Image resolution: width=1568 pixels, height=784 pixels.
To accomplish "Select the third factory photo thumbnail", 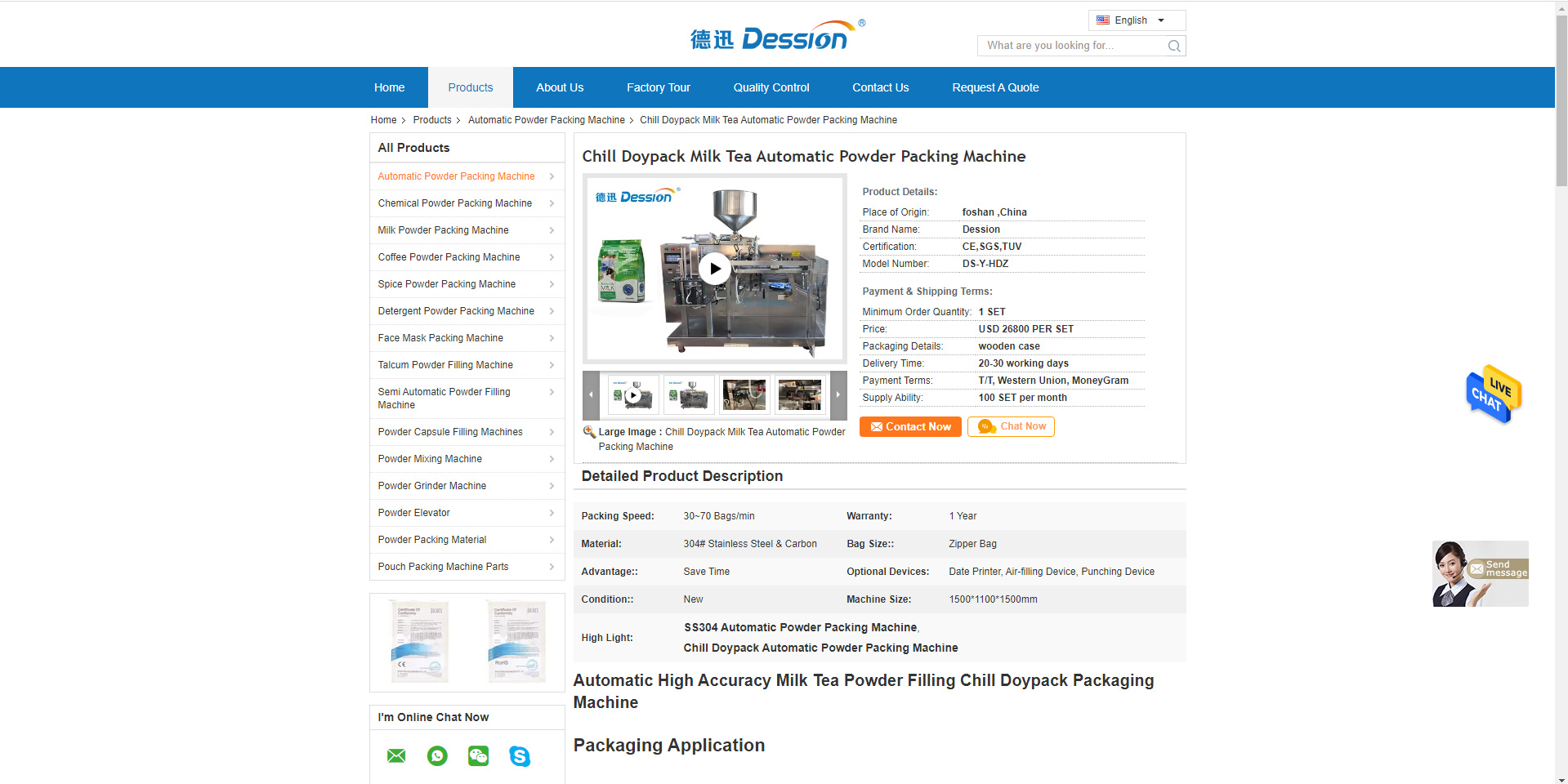I will [x=744, y=395].
